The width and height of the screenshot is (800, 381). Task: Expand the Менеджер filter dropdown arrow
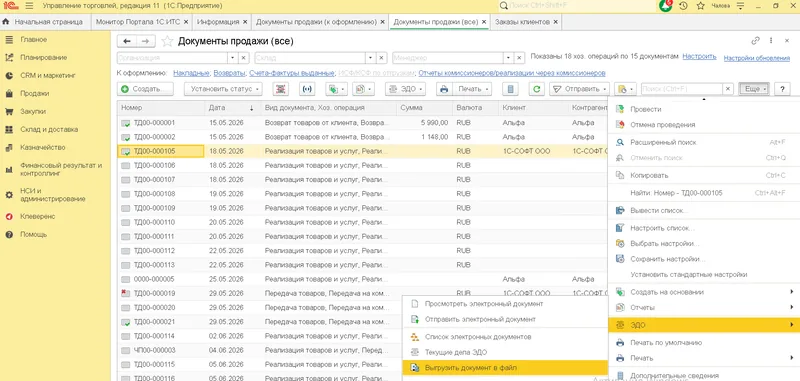[508, 58]
